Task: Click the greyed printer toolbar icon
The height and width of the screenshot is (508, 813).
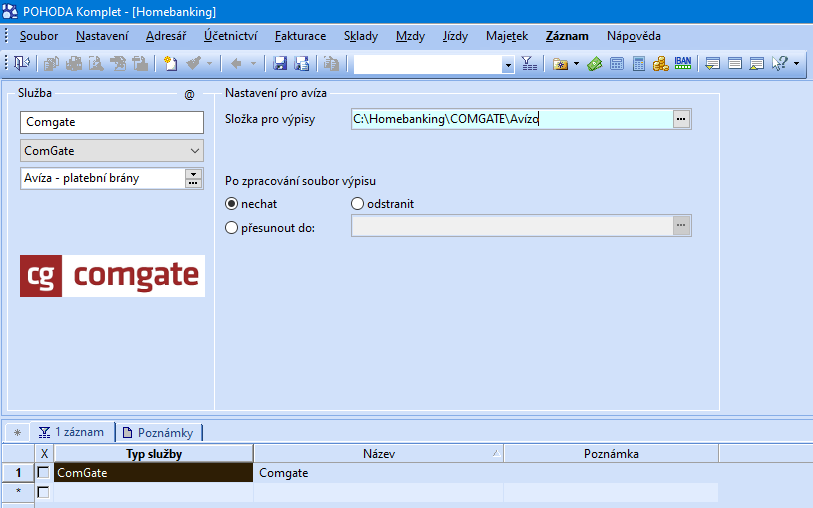Action: (x=74, y=64)
